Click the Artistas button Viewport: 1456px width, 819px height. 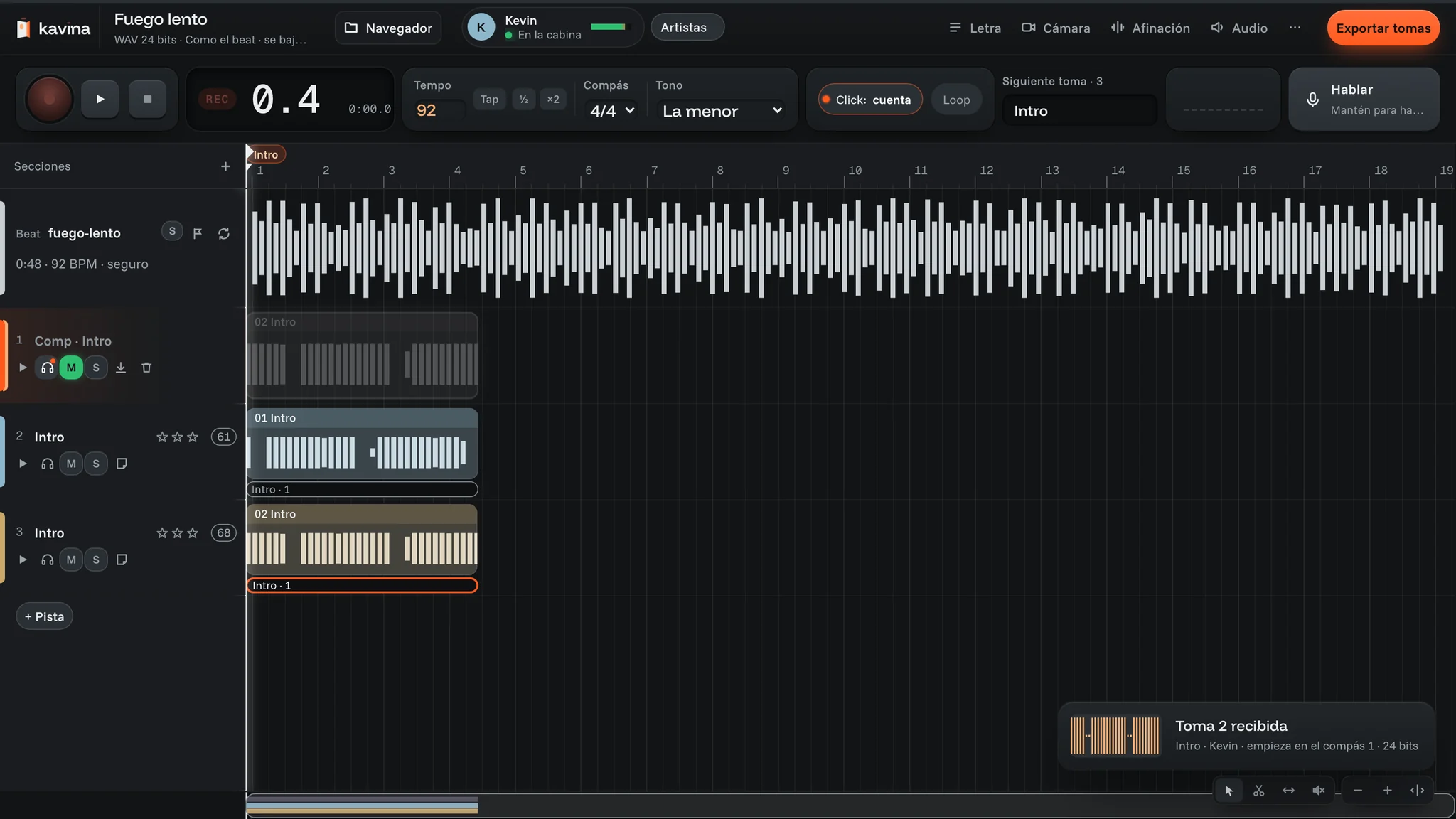(x=687, y=27)
